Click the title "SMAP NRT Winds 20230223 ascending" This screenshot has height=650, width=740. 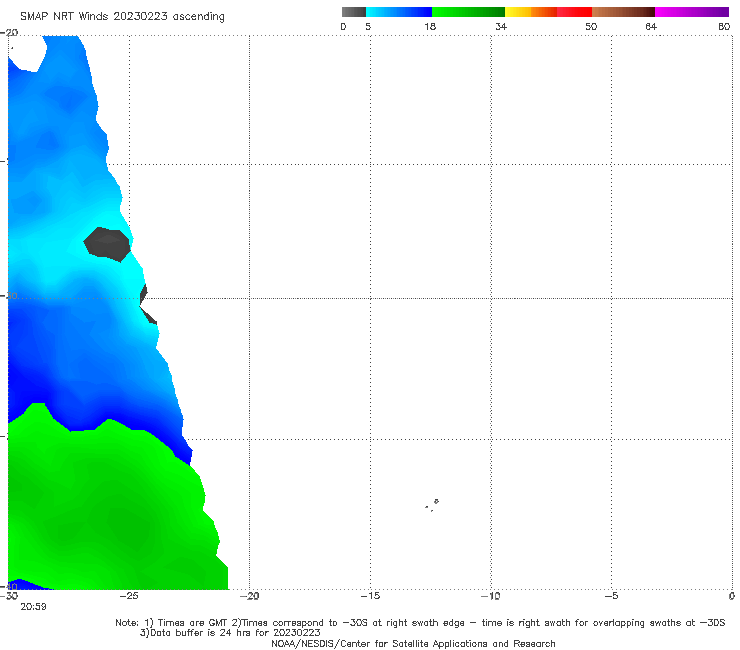[122, 17]
